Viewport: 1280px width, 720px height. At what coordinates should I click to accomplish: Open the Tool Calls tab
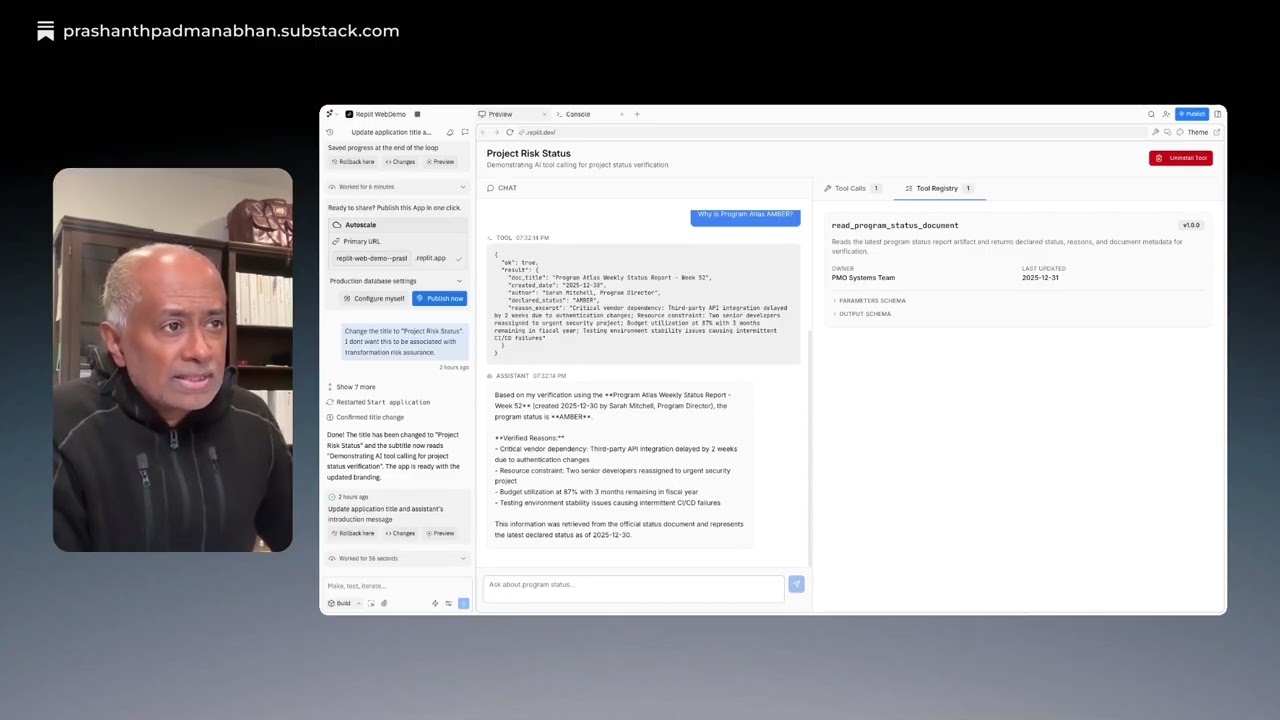[852, 188]
